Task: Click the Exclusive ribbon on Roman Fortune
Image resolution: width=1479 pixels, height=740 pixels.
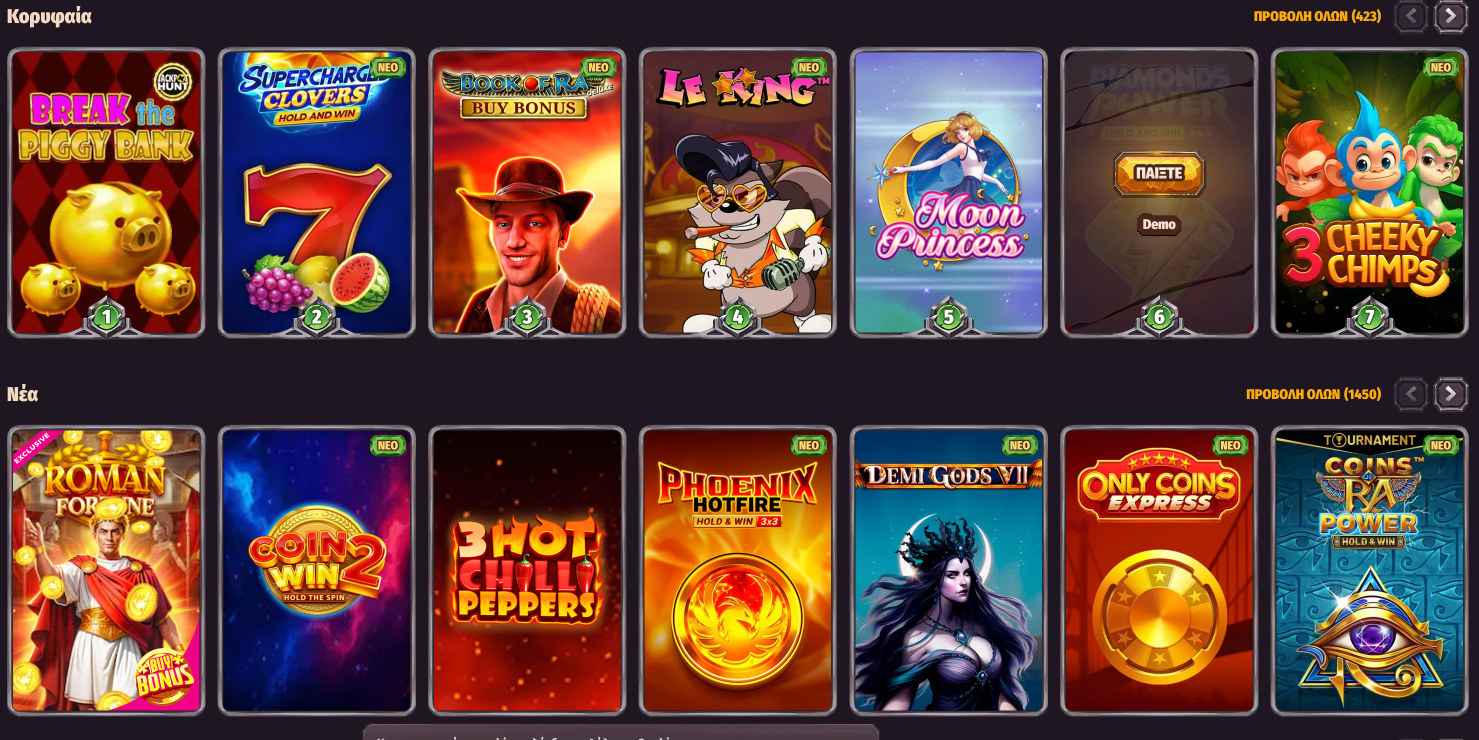Action: click(x=33, y=449)
